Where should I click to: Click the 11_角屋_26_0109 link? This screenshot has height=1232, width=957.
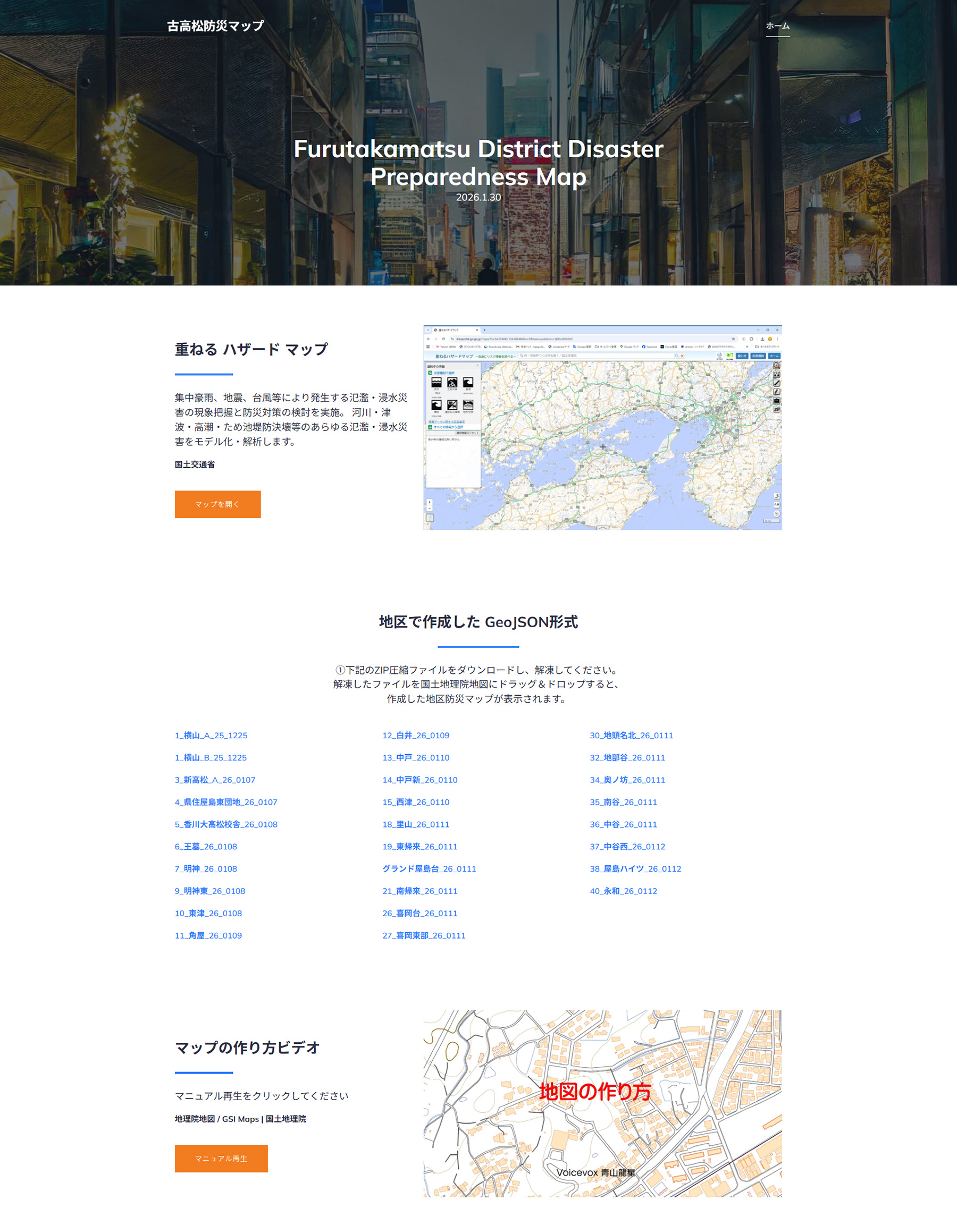208,935
